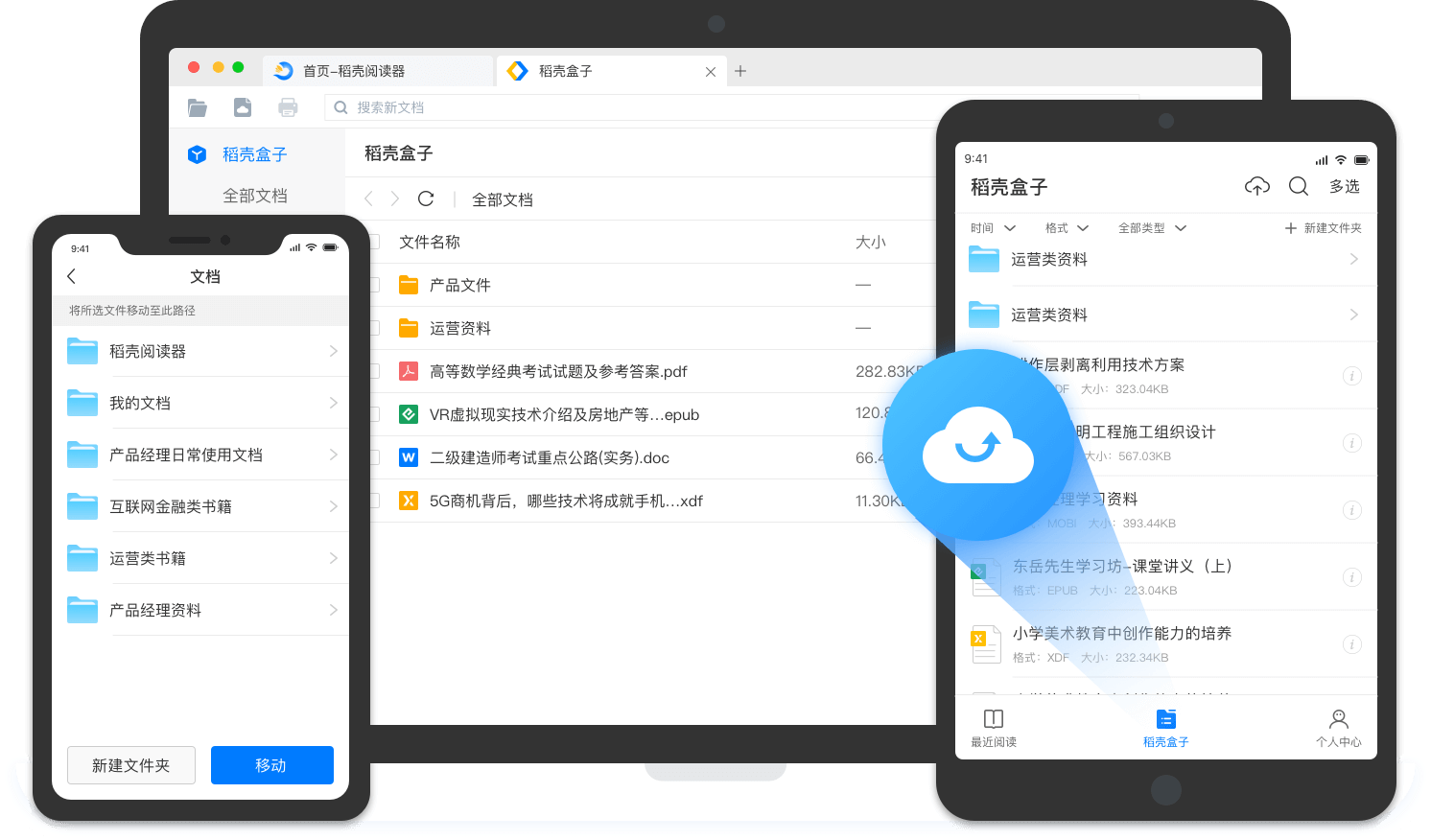1431x840 pixels.
Task: Click the blue cube 稻壳盒子 sidebar icon
Action: [197, 154]
